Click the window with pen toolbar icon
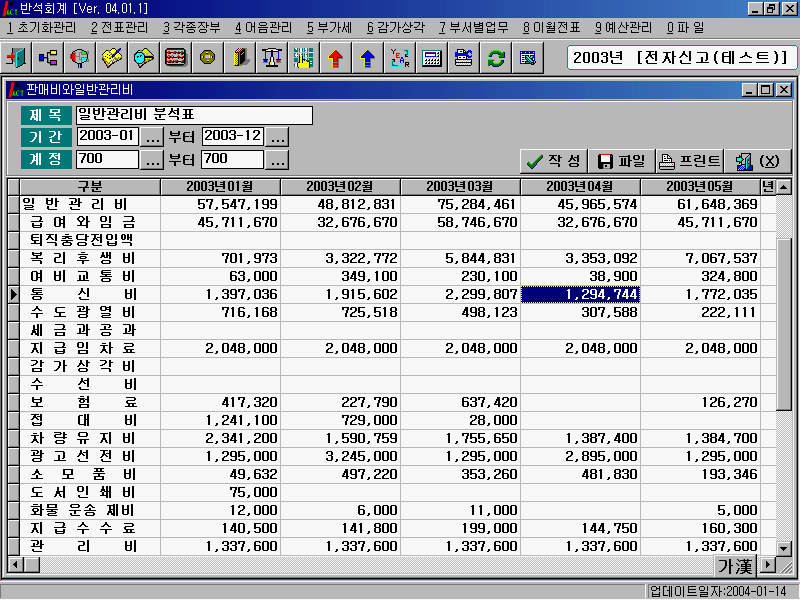Screen dimensions: 800x600 (528, 58)
